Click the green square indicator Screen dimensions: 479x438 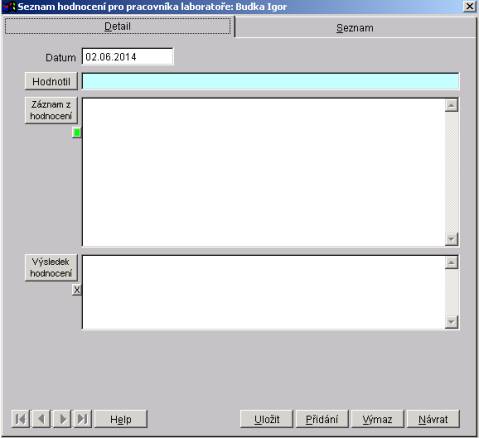(x=77, y=133)
